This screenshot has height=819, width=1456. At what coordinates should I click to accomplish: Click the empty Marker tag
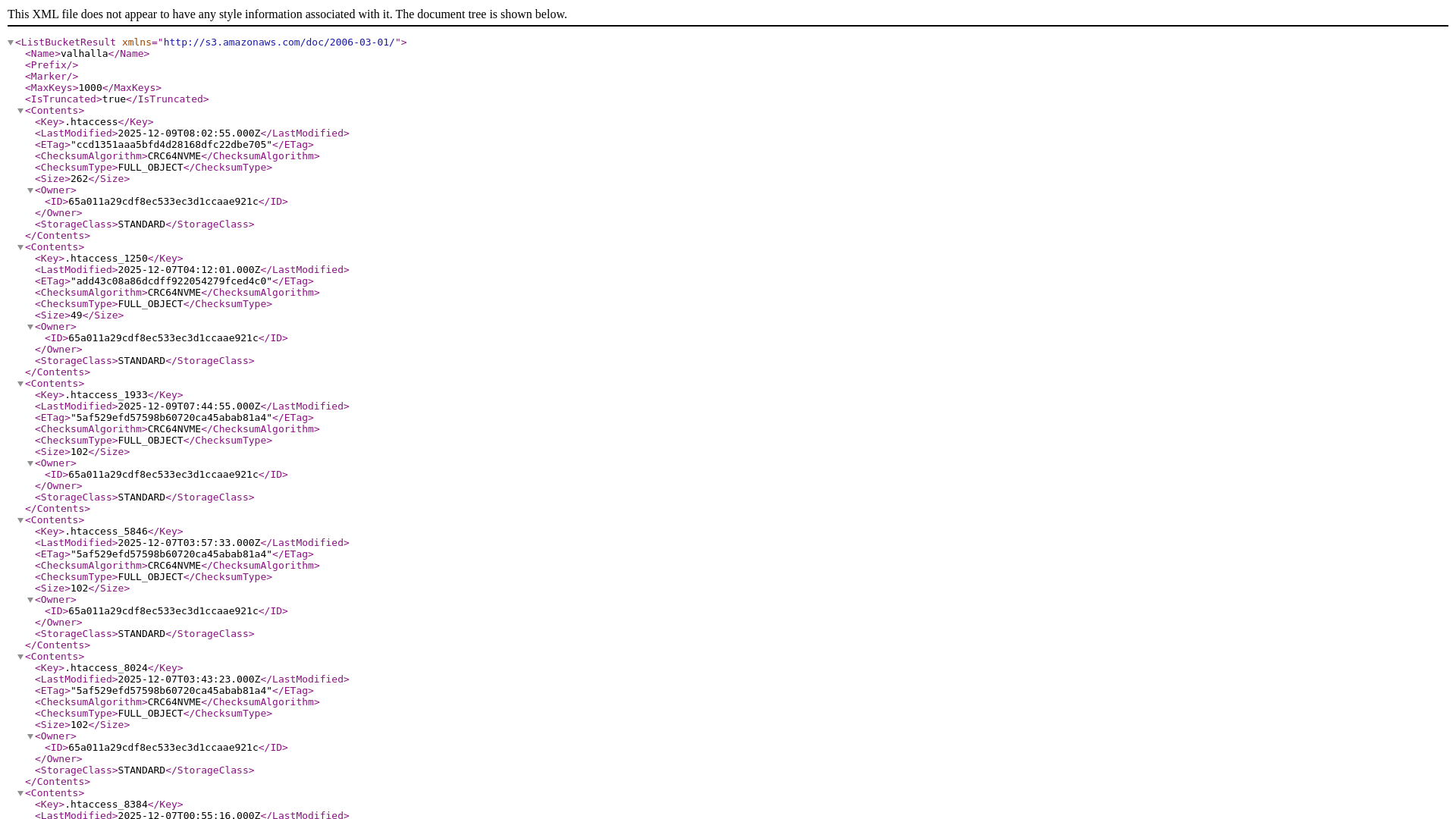(x=52, y=77)
